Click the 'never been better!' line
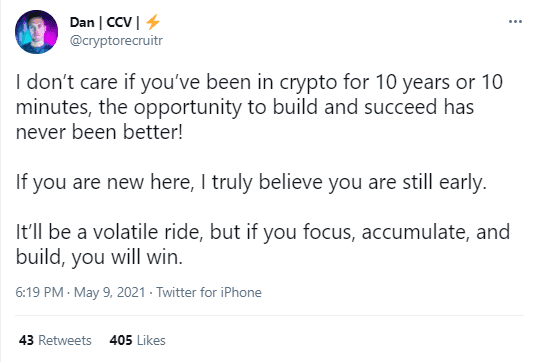 tap(99, 132)
